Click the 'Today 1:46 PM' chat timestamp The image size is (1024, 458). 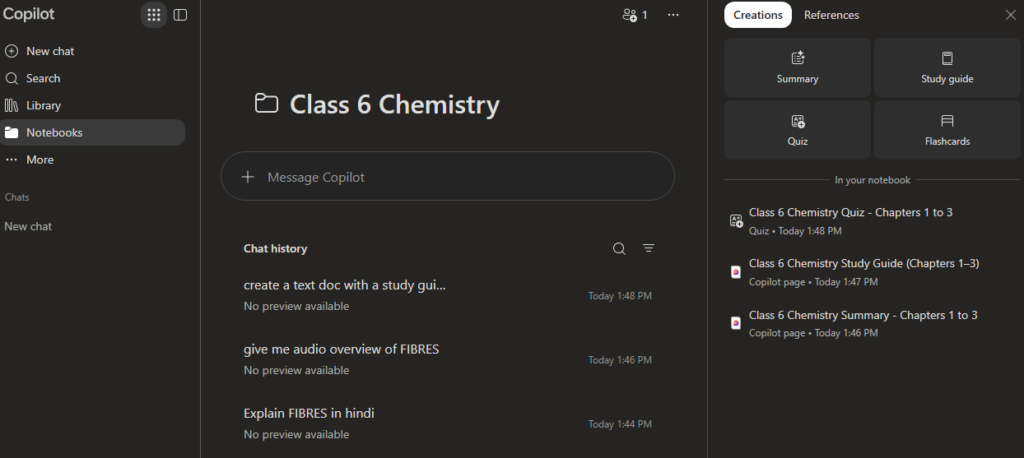[620, 360]
